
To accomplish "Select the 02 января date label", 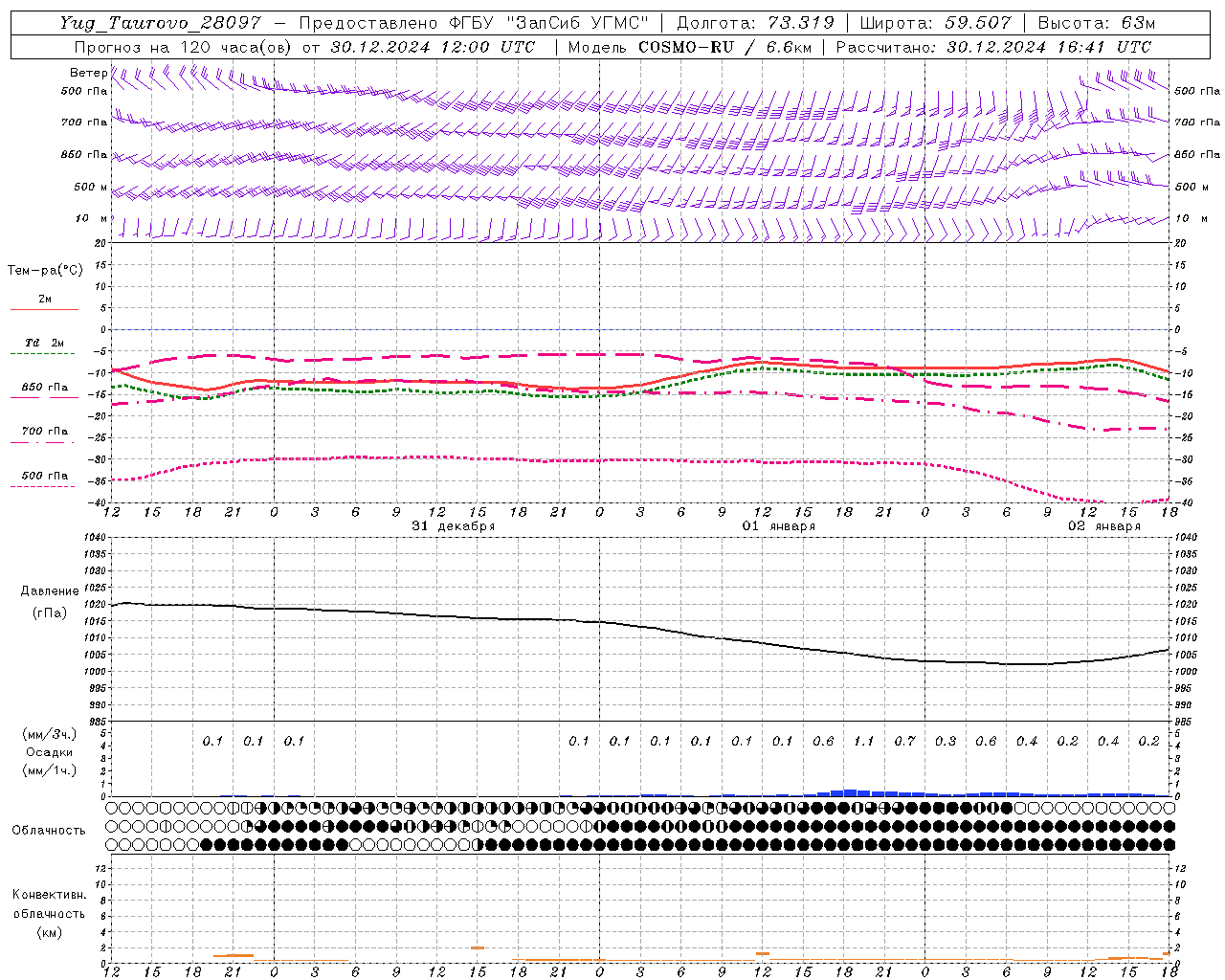I will coord(1104,526).
